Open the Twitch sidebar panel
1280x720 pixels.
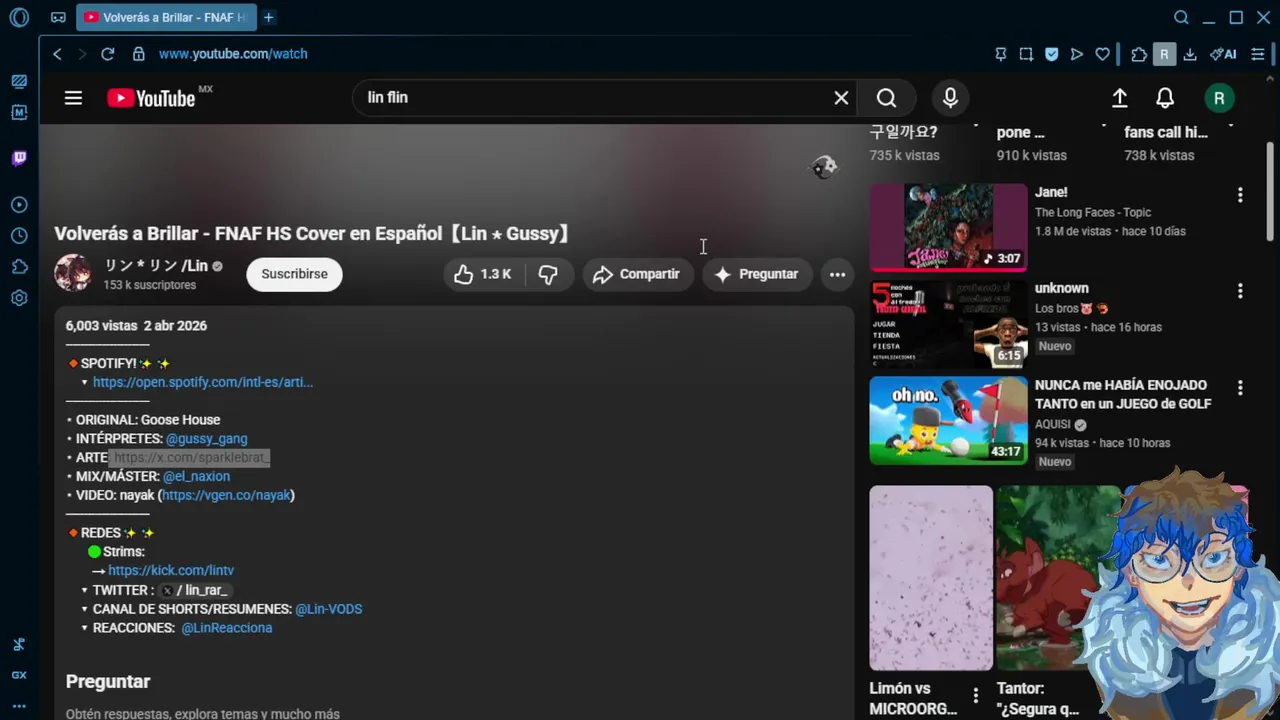coord(19,158)
